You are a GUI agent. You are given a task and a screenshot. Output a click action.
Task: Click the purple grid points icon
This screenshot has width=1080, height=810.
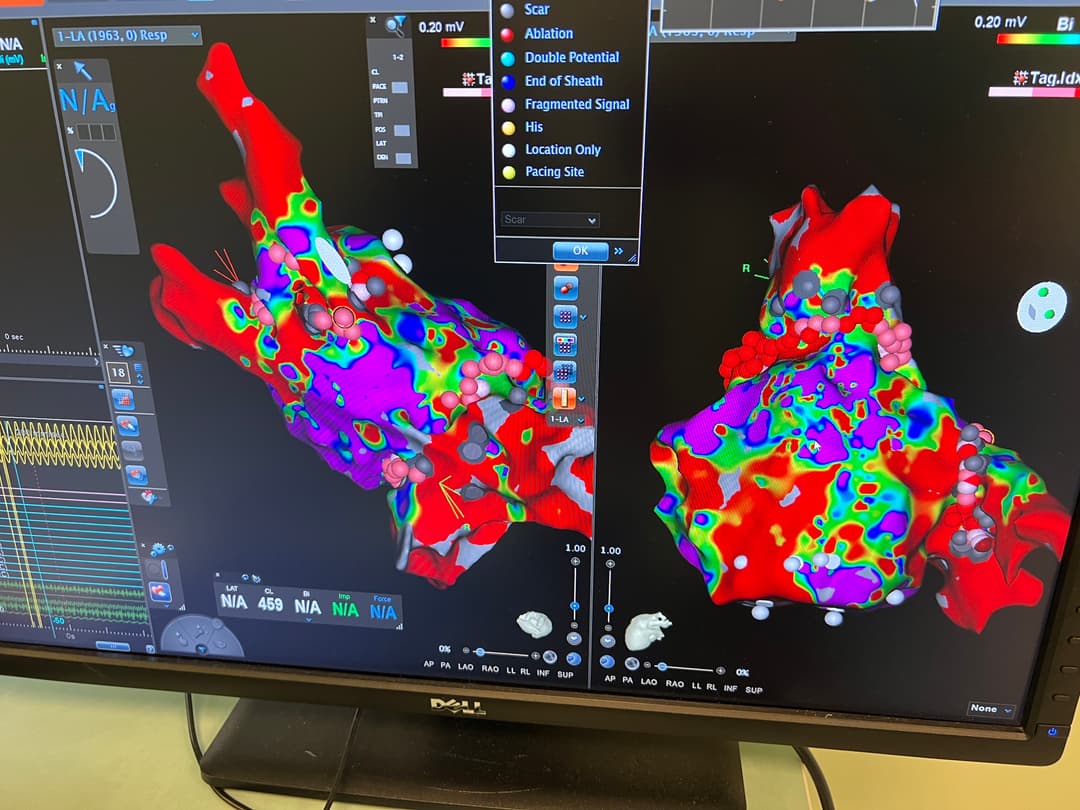point(565,316)
